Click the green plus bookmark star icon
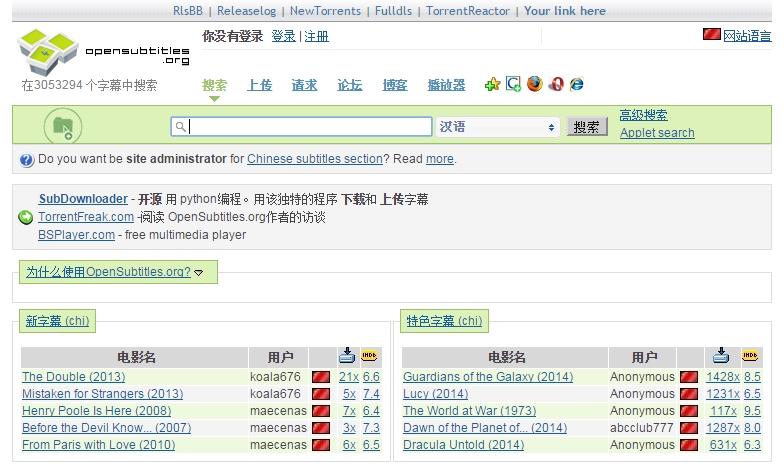Screen dimensions: 784x468 tap(492, 84)
